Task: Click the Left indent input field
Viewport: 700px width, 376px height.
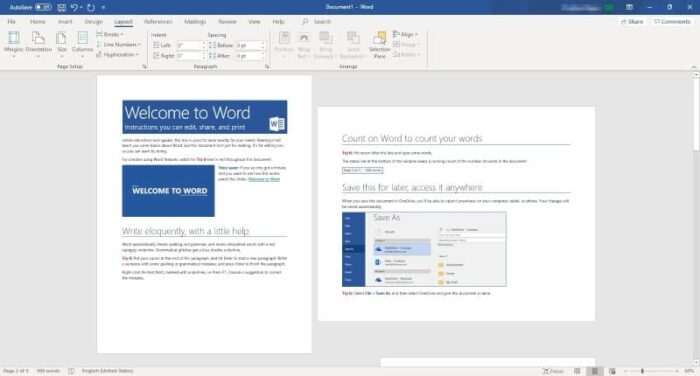Action: [x=190, y=45]
